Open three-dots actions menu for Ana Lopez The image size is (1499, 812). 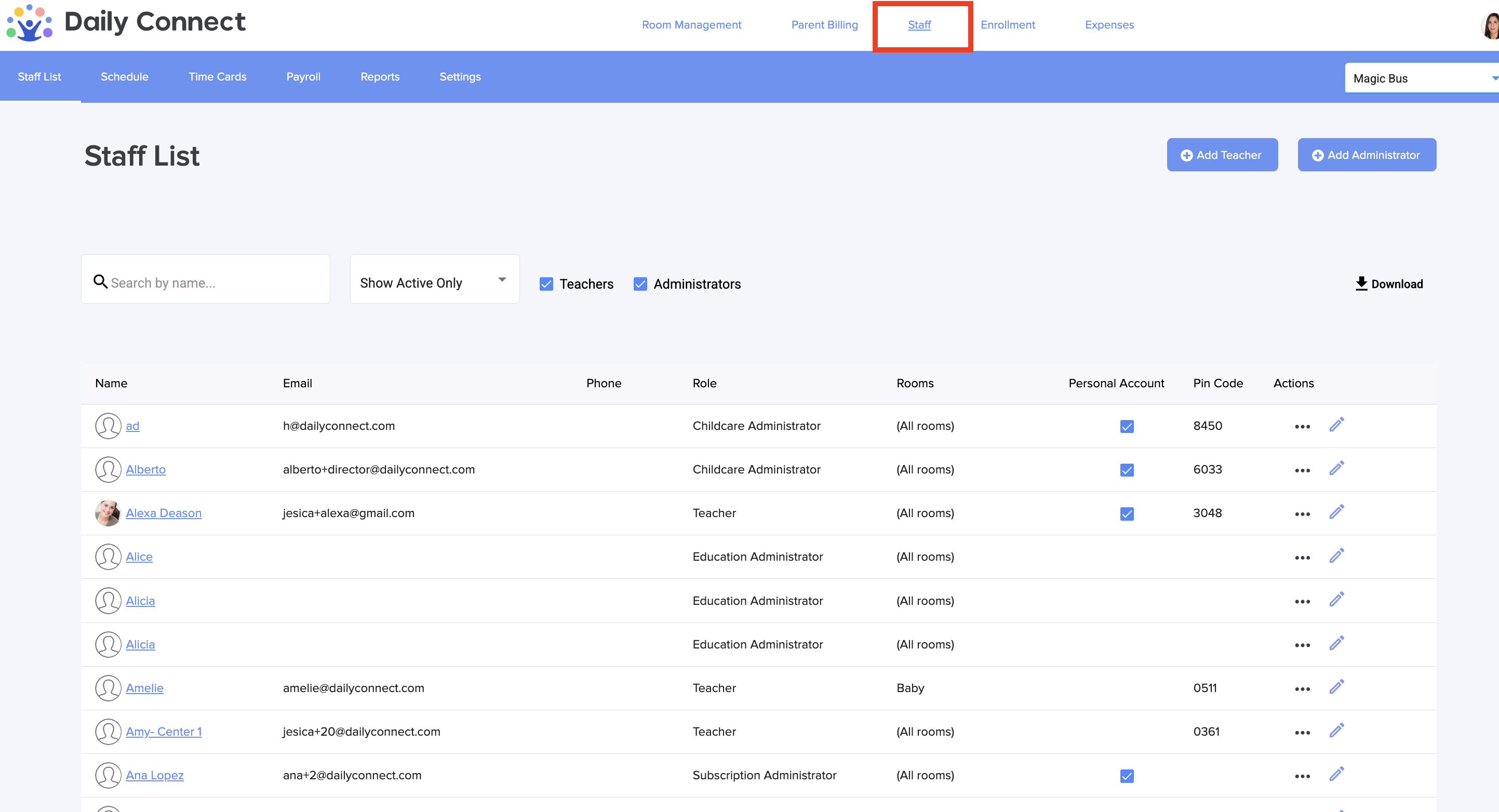pos(1302,777)
